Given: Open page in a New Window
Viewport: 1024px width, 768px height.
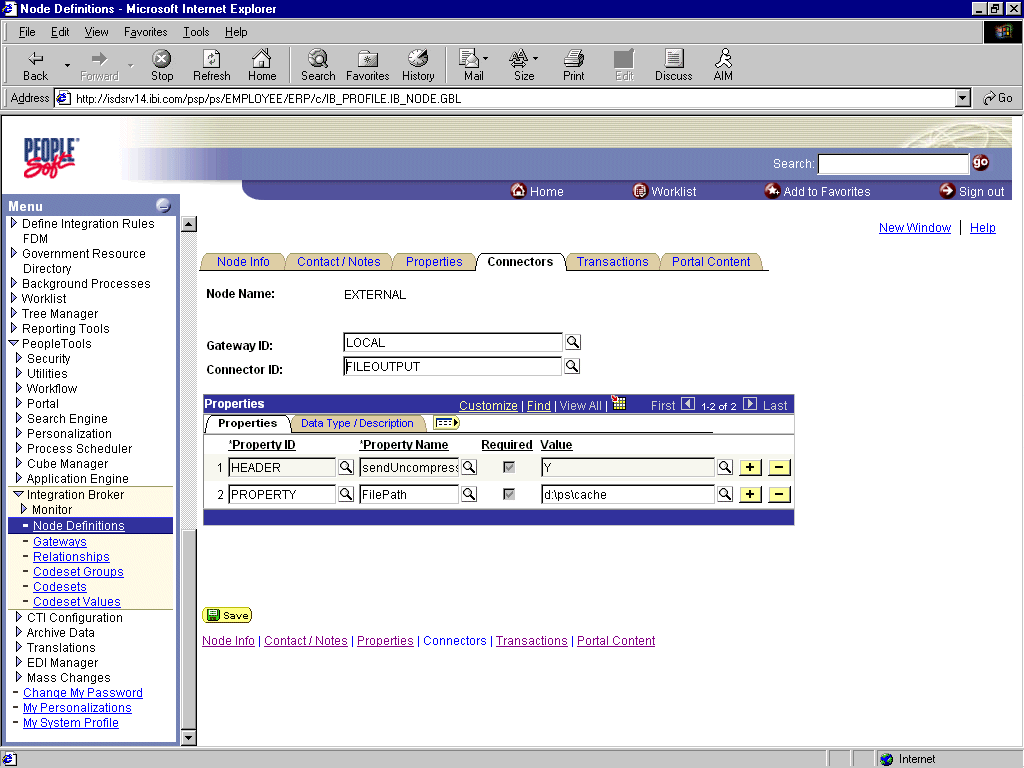Looking at the screenshot, I should point(914,227).
